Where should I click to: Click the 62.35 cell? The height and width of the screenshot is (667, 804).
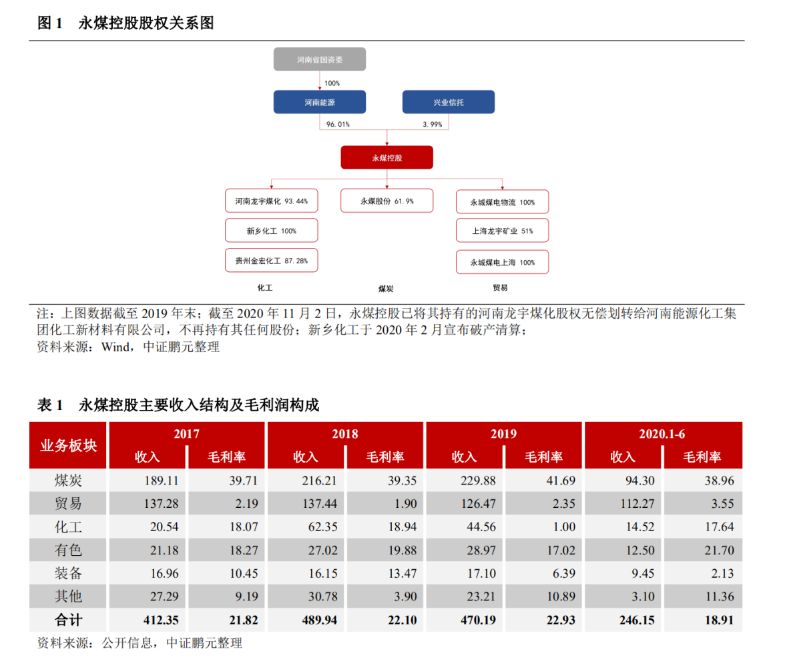click(x=306, y=527)
